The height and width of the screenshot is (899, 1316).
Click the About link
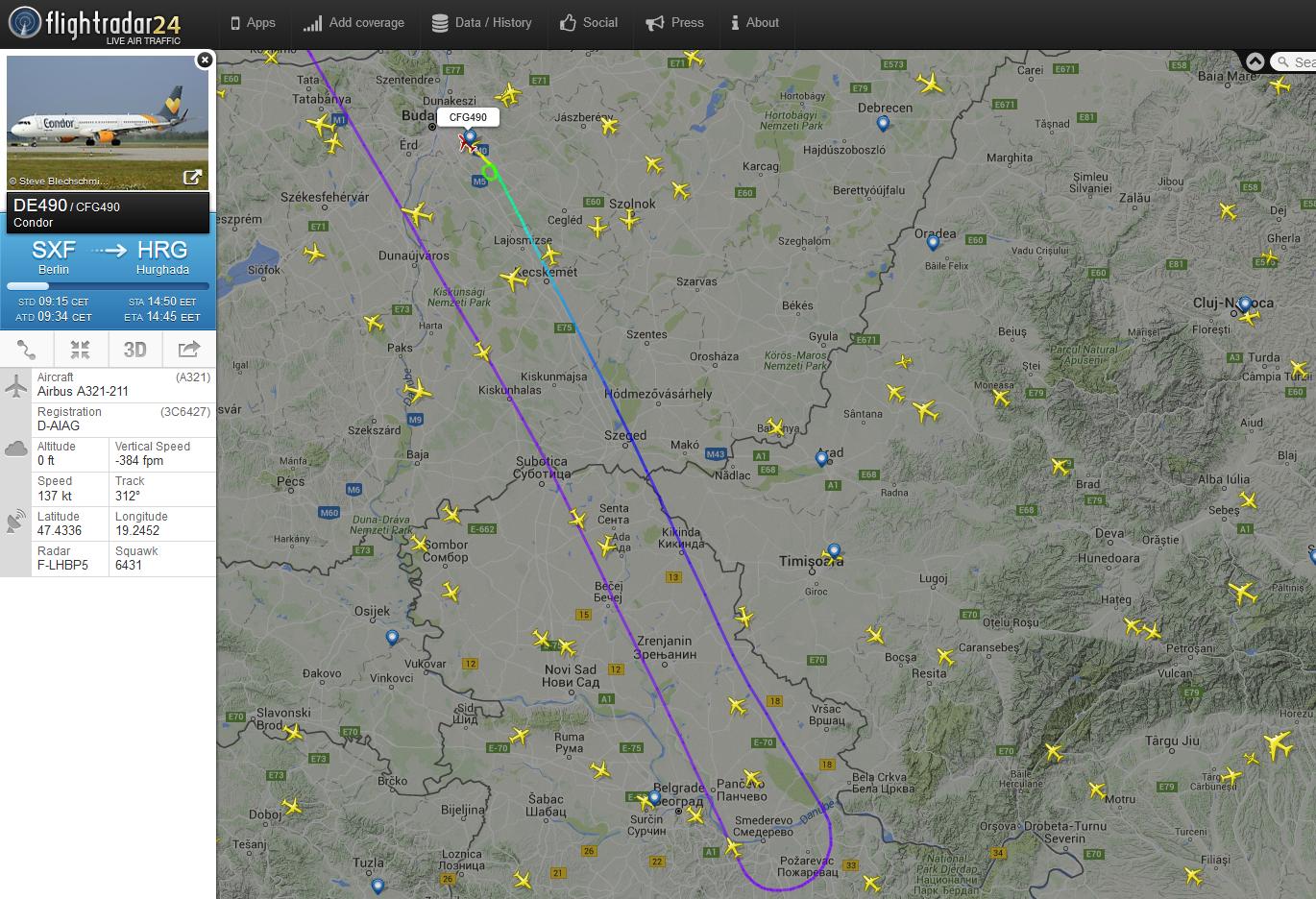(755, 23)
